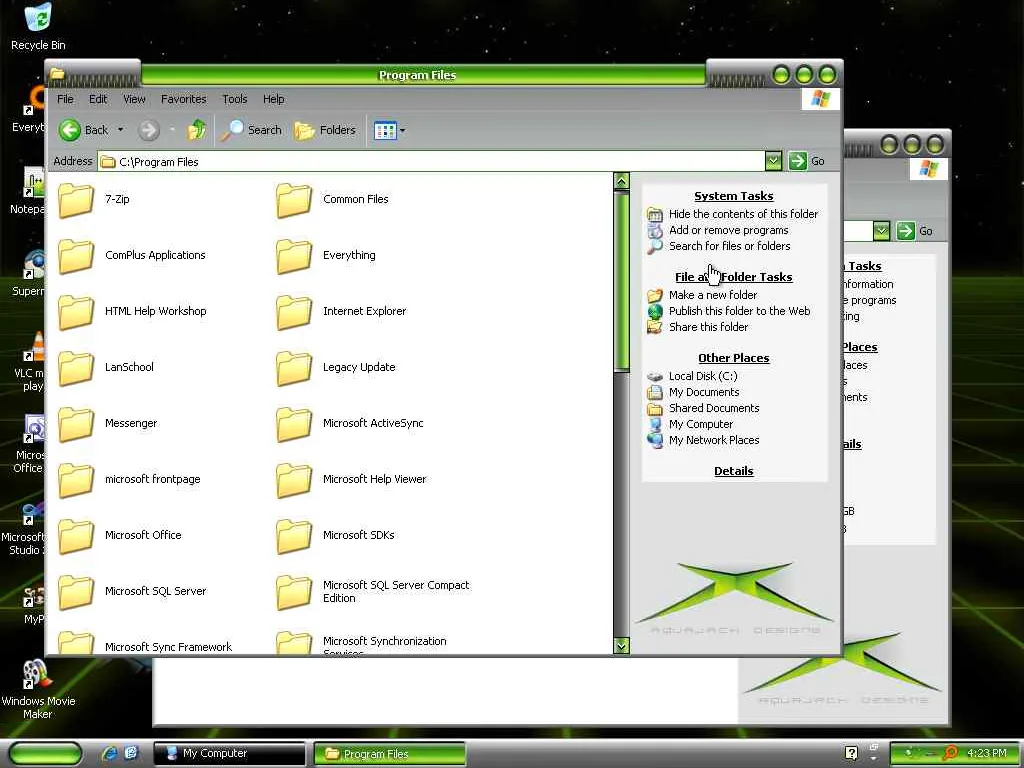Click Hide the contents of this folder
1024x768 pixels.
743,214
